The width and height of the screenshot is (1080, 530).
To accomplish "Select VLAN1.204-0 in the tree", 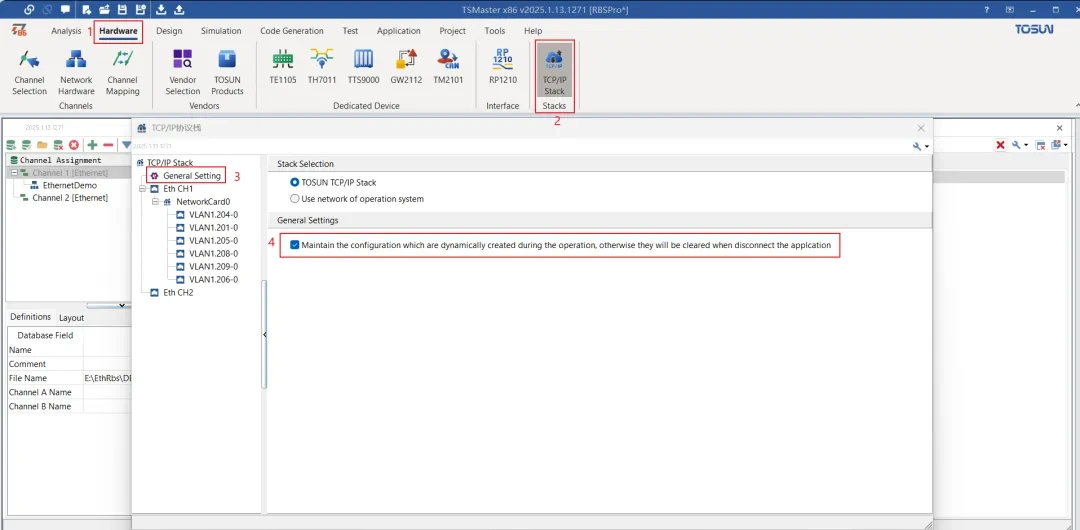I will click(x=213, y=215).
